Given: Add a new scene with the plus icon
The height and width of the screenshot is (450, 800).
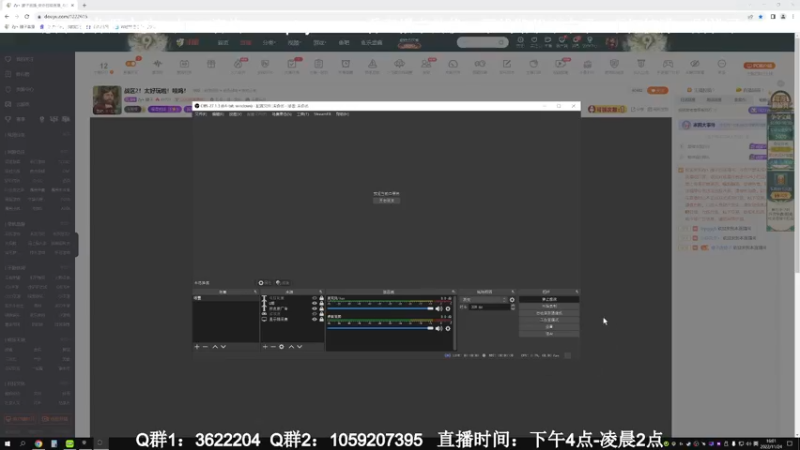Looking at the screenshot, I should click(197, 347).
